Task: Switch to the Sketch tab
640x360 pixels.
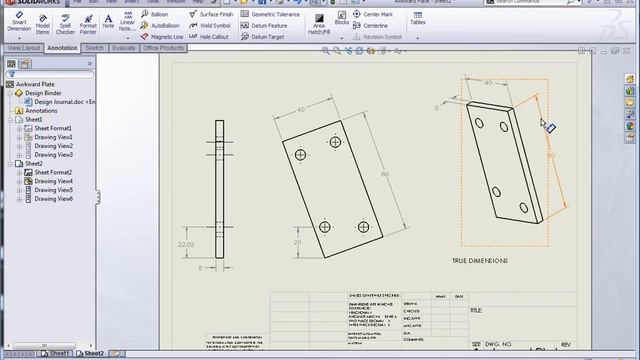Action: pos(94,48)
